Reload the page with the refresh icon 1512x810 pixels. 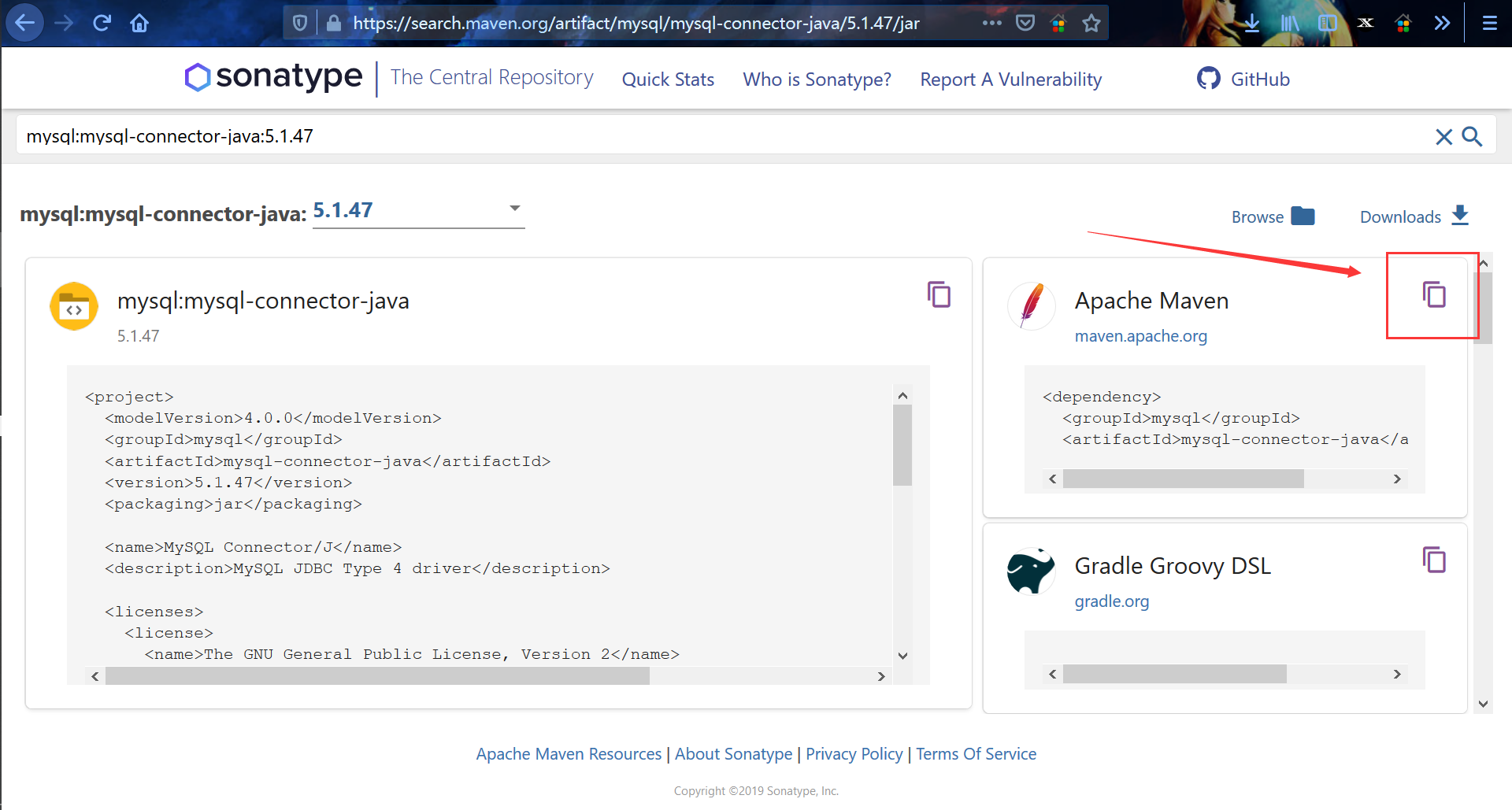point(102,23)
